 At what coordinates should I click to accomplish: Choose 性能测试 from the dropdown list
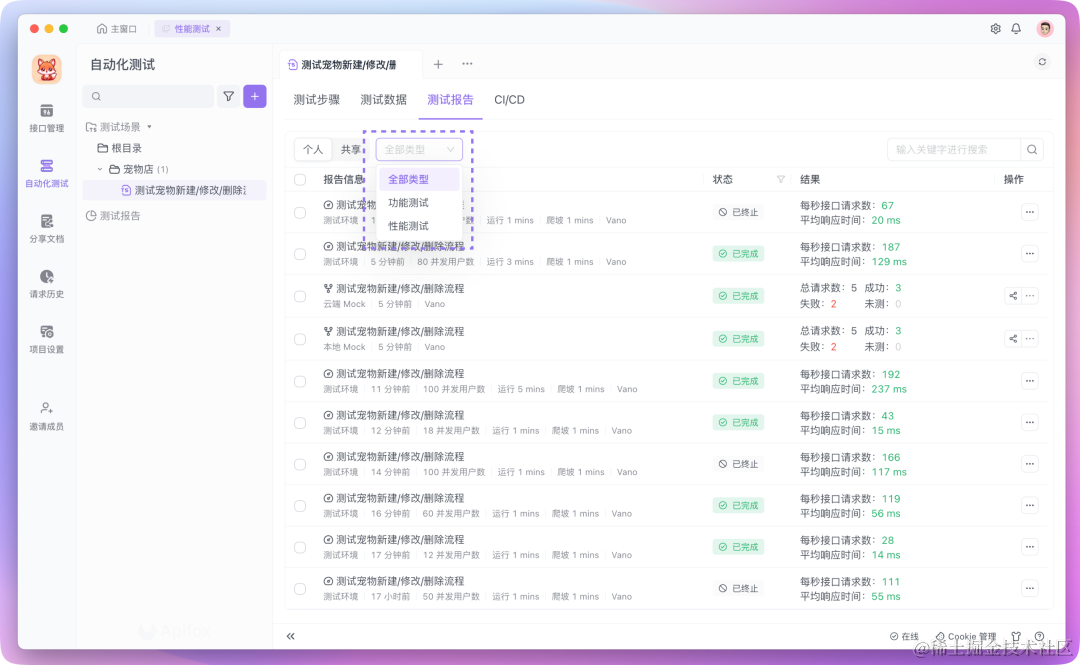click(419, 226)
